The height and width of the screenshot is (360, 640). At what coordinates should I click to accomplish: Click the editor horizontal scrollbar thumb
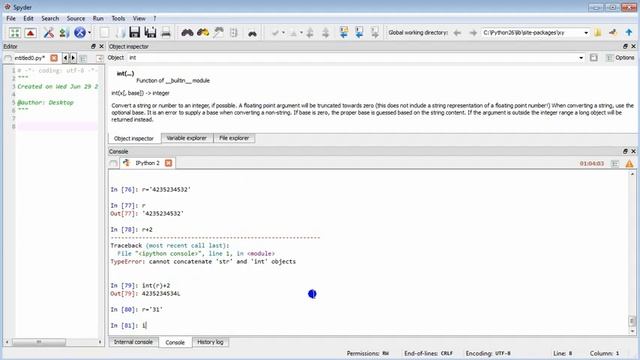click(39, 342)
